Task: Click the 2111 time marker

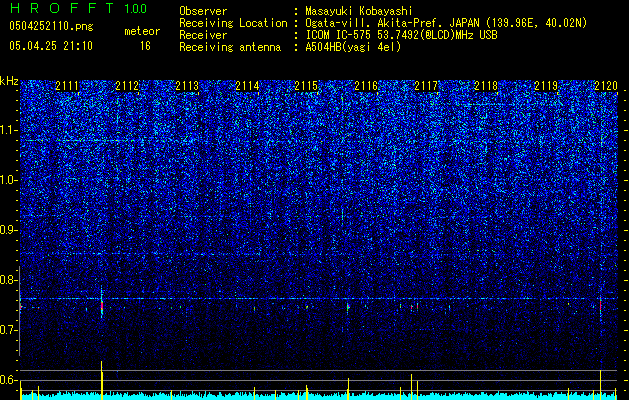Action: pos(67,86)
